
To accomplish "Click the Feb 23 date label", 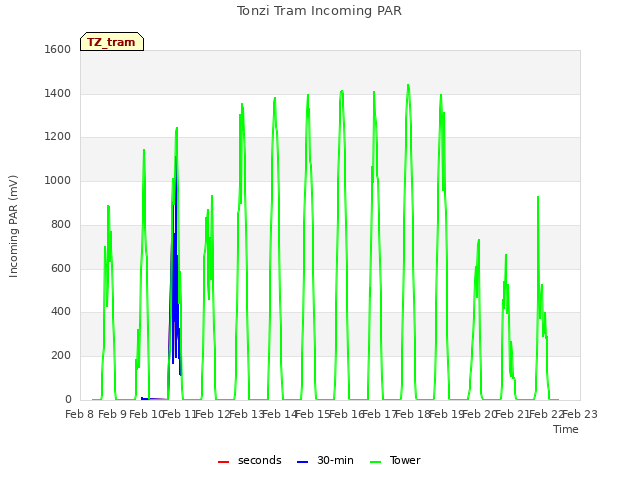I will click(580, 414).
